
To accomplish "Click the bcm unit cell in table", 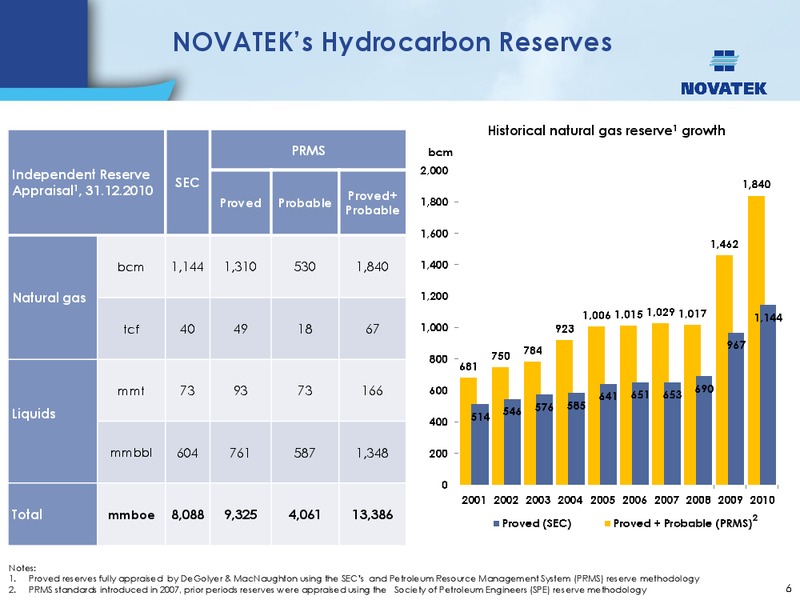I will [131, 267].
